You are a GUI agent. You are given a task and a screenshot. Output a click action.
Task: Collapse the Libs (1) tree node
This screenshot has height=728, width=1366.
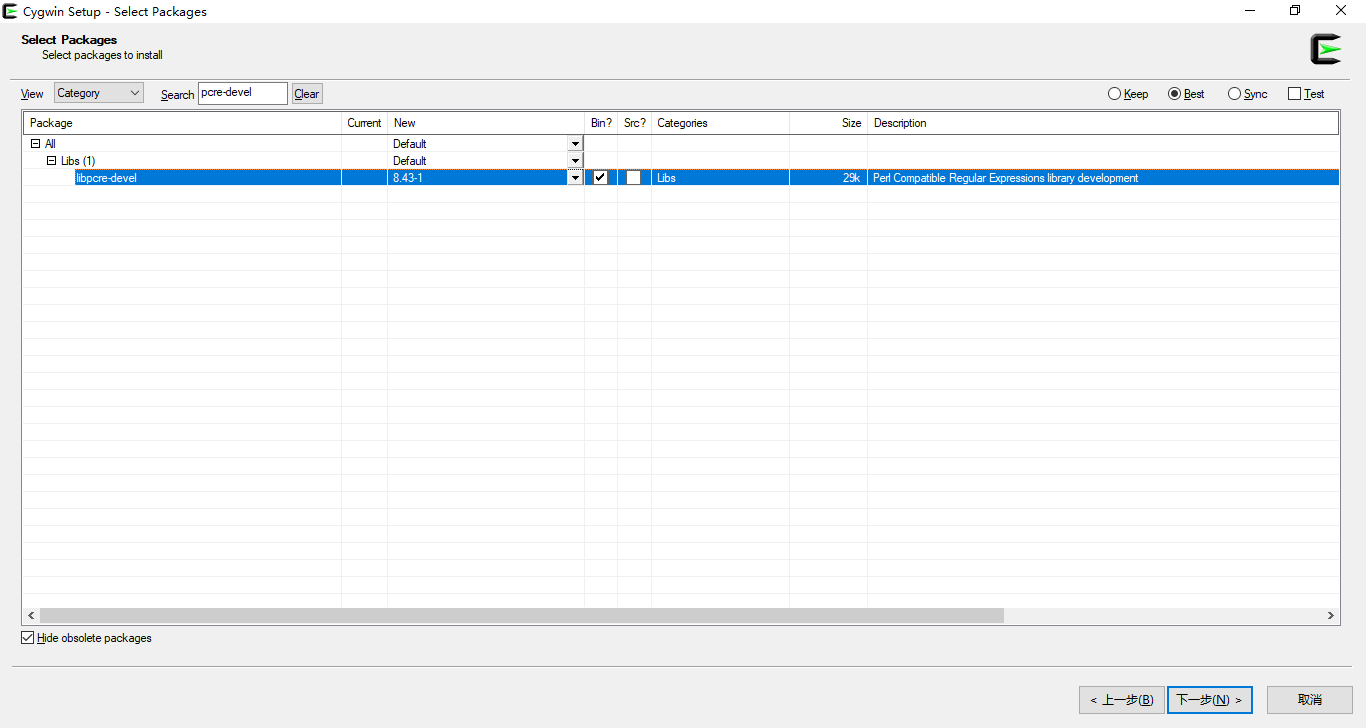tap(52, 161)
